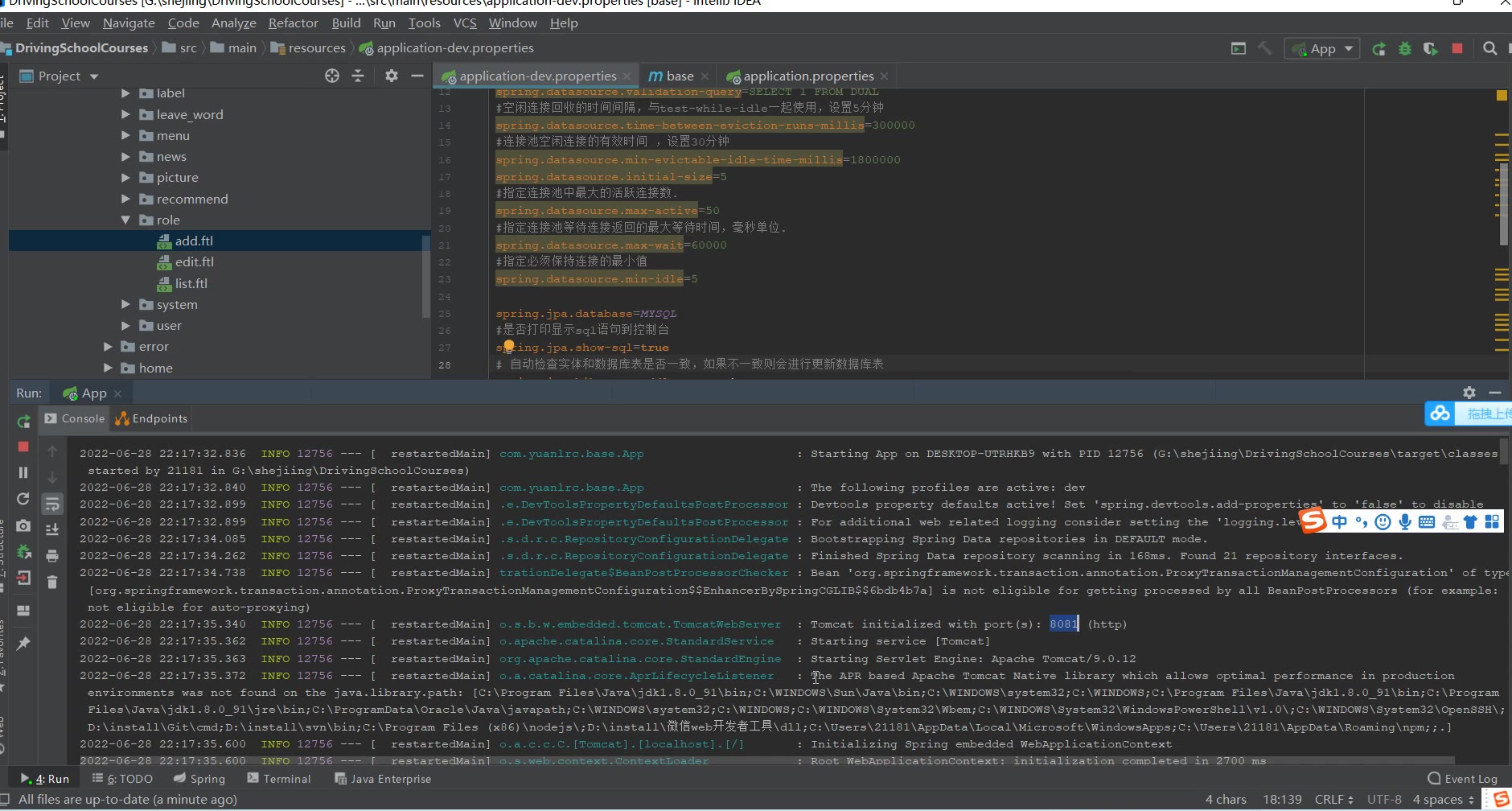Expand the system folder
Screen dimensions: 1512x811
(x=125, y=304)
